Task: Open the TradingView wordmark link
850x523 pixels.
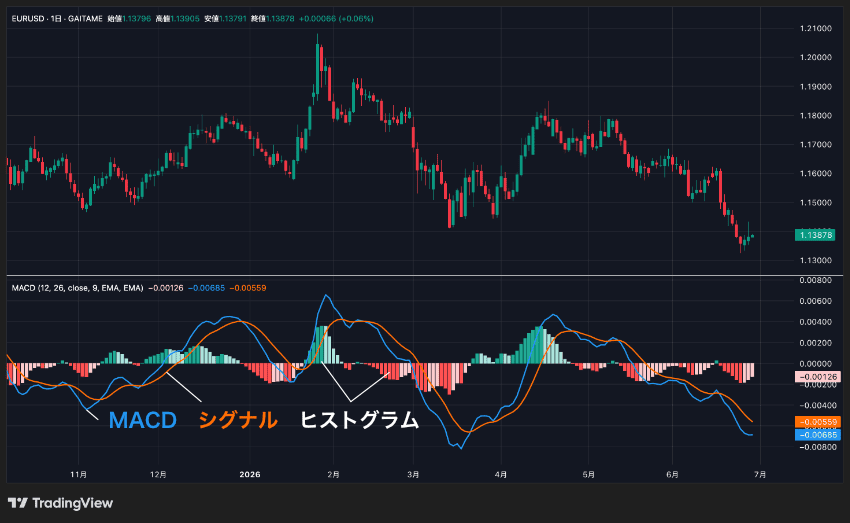Action: point(73,503)
